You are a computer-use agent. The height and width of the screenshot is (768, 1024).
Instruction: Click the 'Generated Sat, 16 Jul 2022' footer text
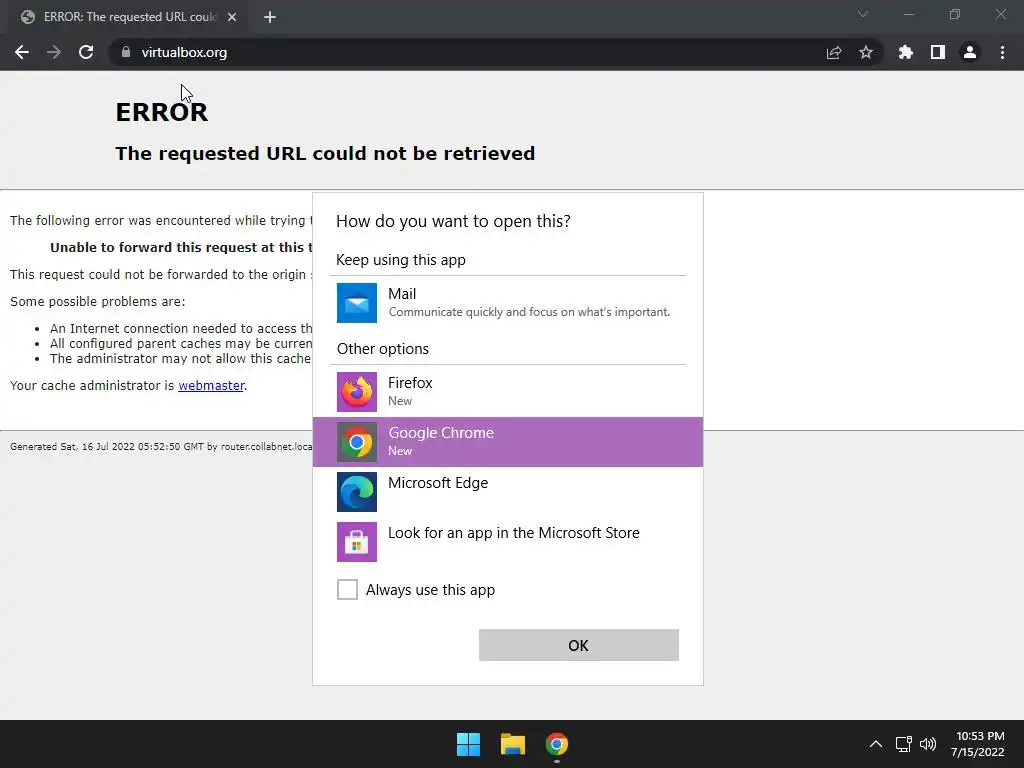click(161, 447)
